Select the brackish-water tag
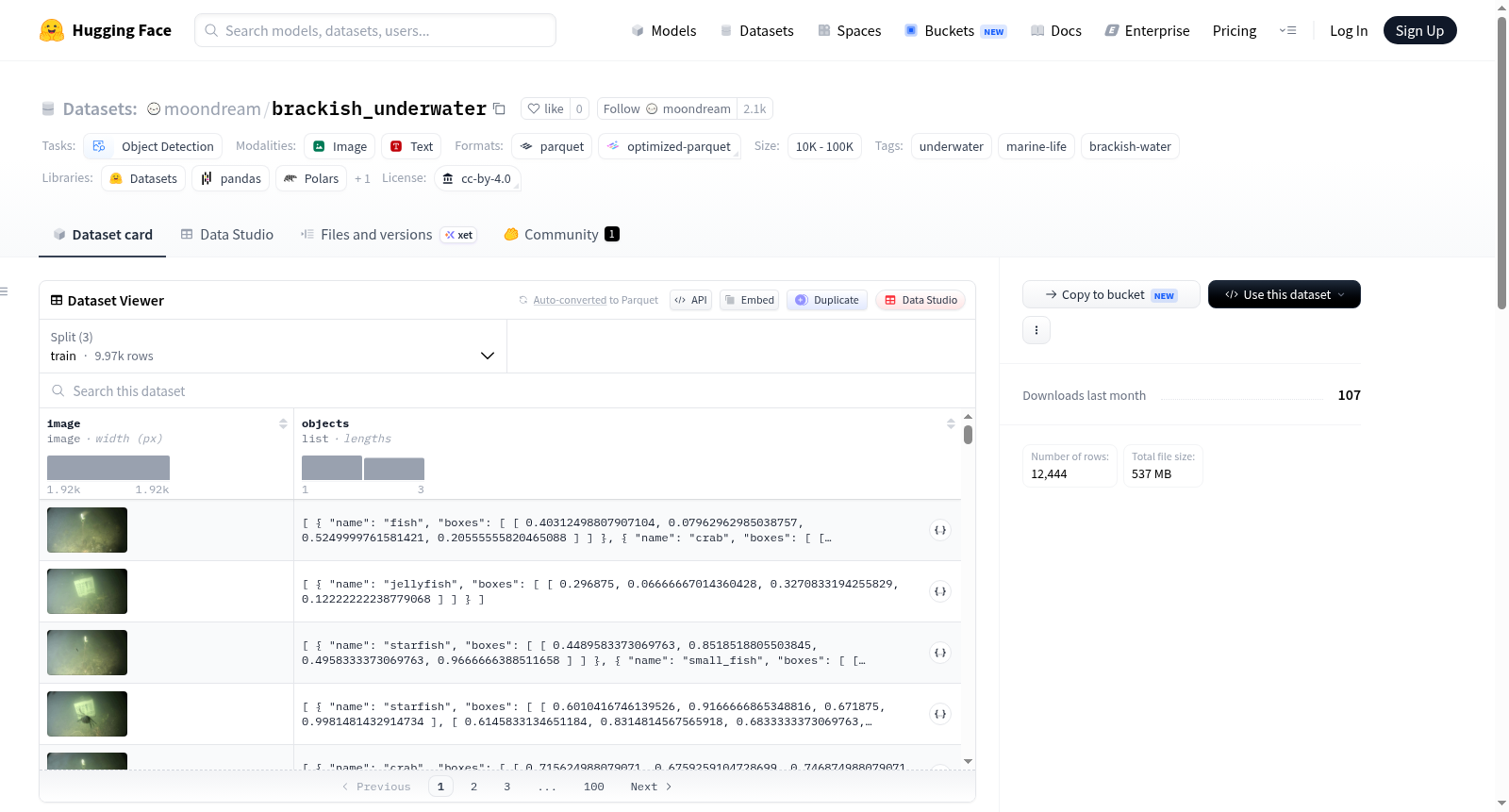The image size is (1509, 812). click(x=1130, y=146)
